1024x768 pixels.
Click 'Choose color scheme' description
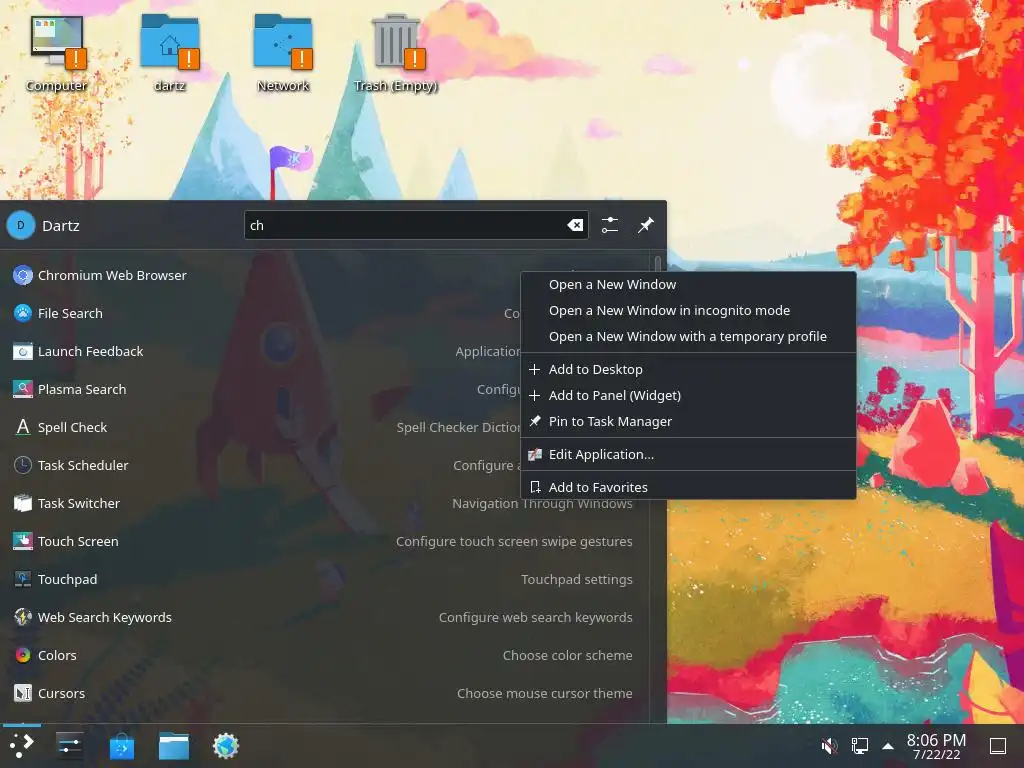tap(568, 655)
